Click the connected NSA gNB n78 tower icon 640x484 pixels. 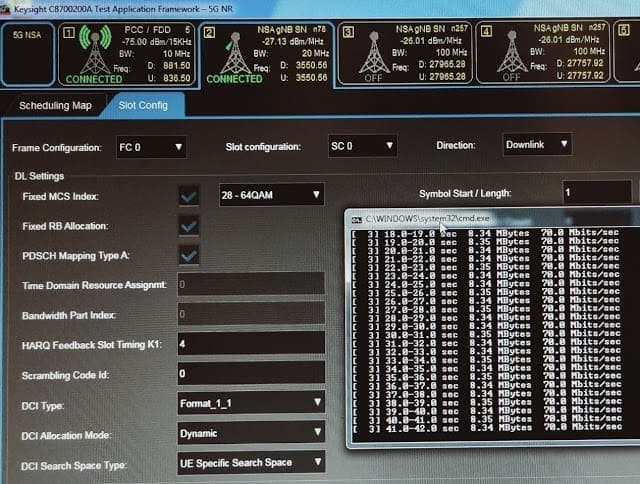coord(235,54)
